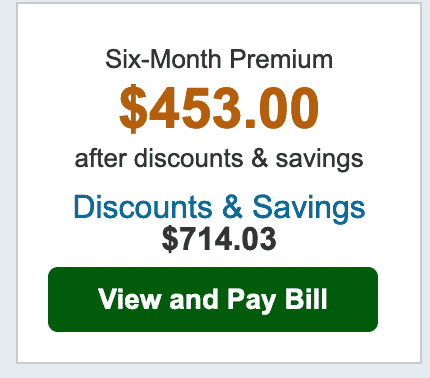Click the dollar sign of $453.00
Viewport: 430px width, 378px height.
click(x=133, y=108)
